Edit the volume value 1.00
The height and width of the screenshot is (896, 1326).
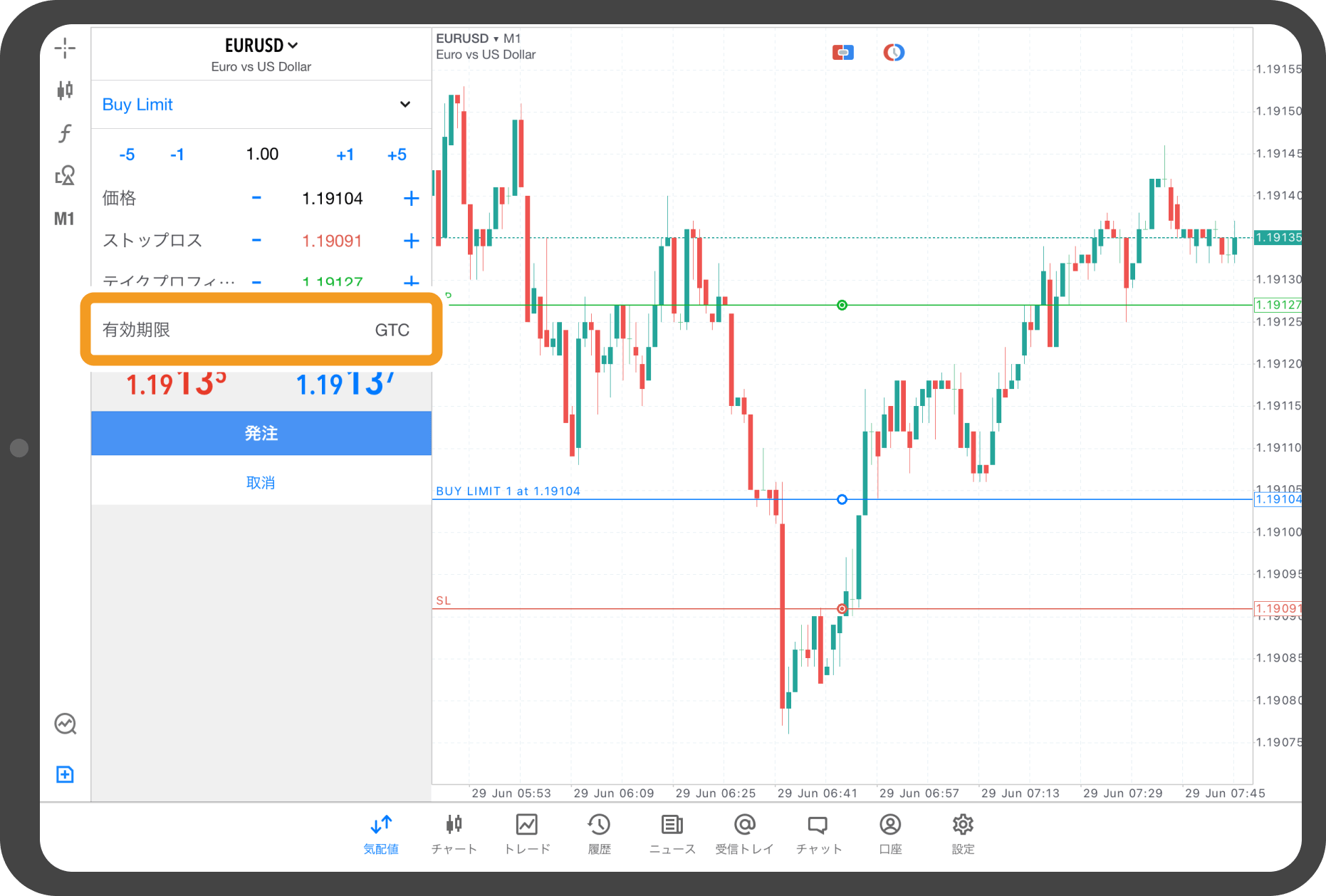pyautogui.click(x=262, y=155)
